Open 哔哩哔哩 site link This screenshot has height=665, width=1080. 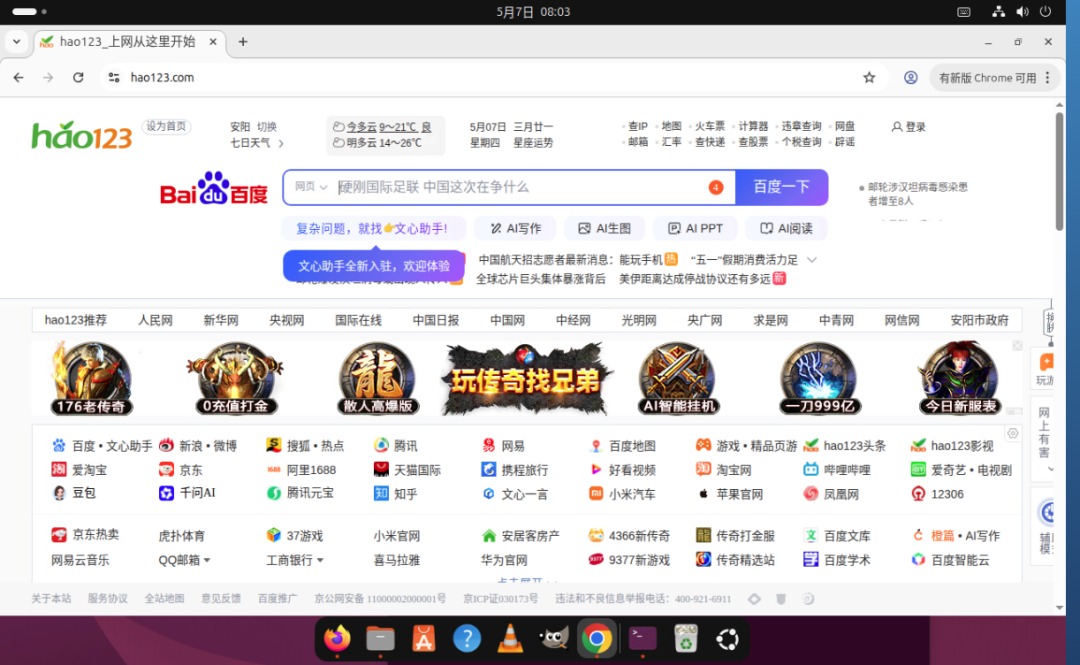[837, 470]
